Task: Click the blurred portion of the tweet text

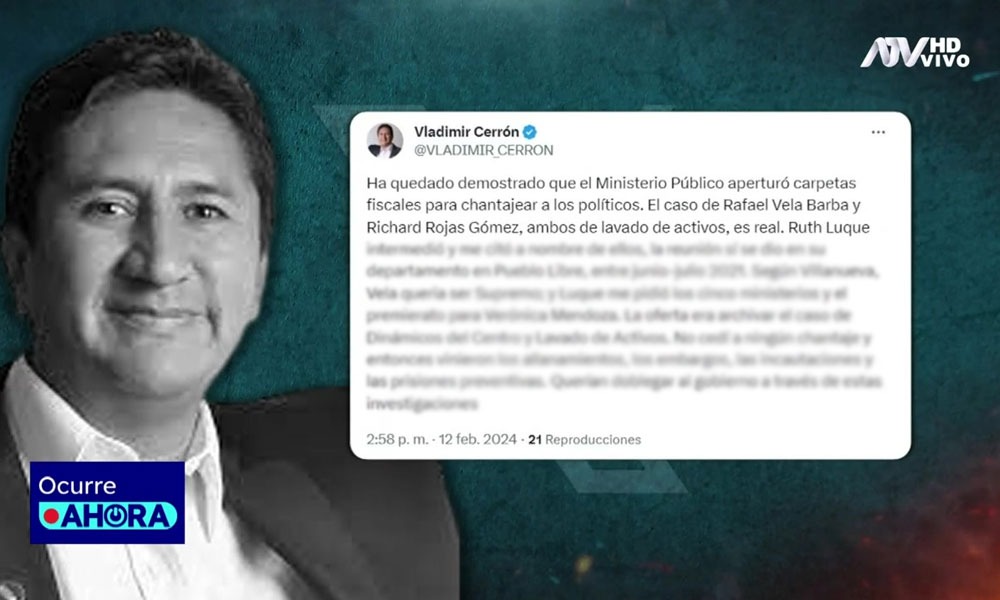Action: point(622,326)
